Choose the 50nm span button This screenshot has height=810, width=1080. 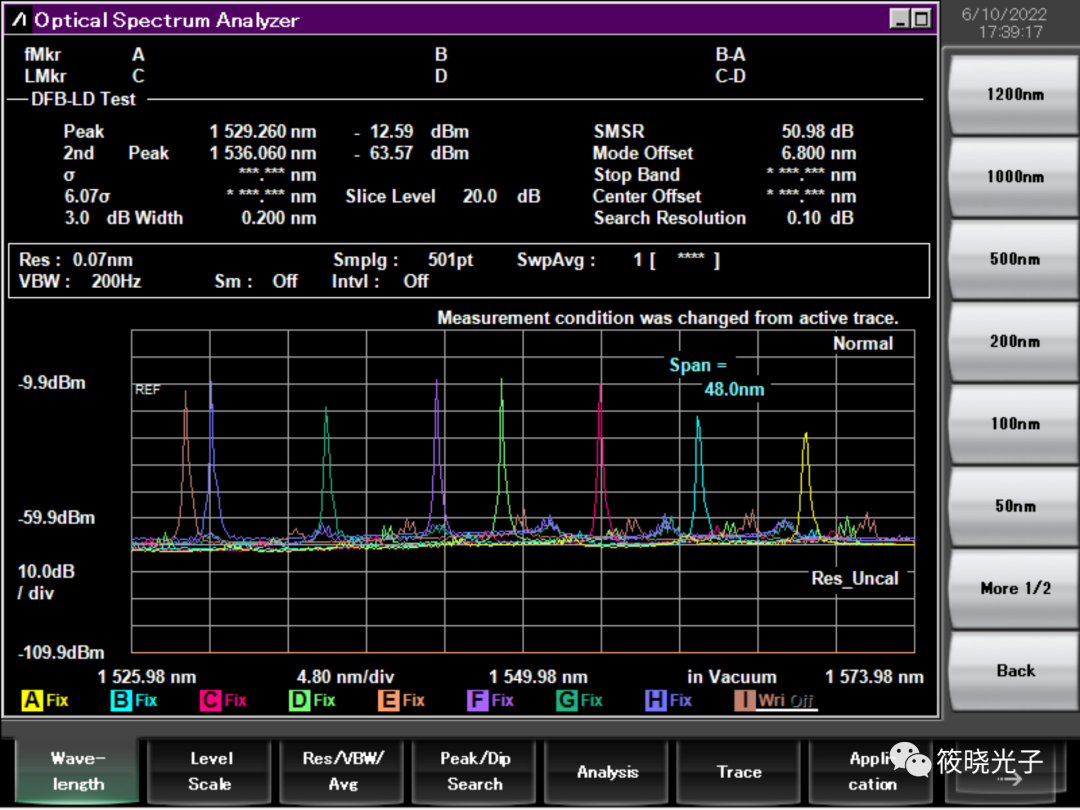click(x=1014, y=506)
